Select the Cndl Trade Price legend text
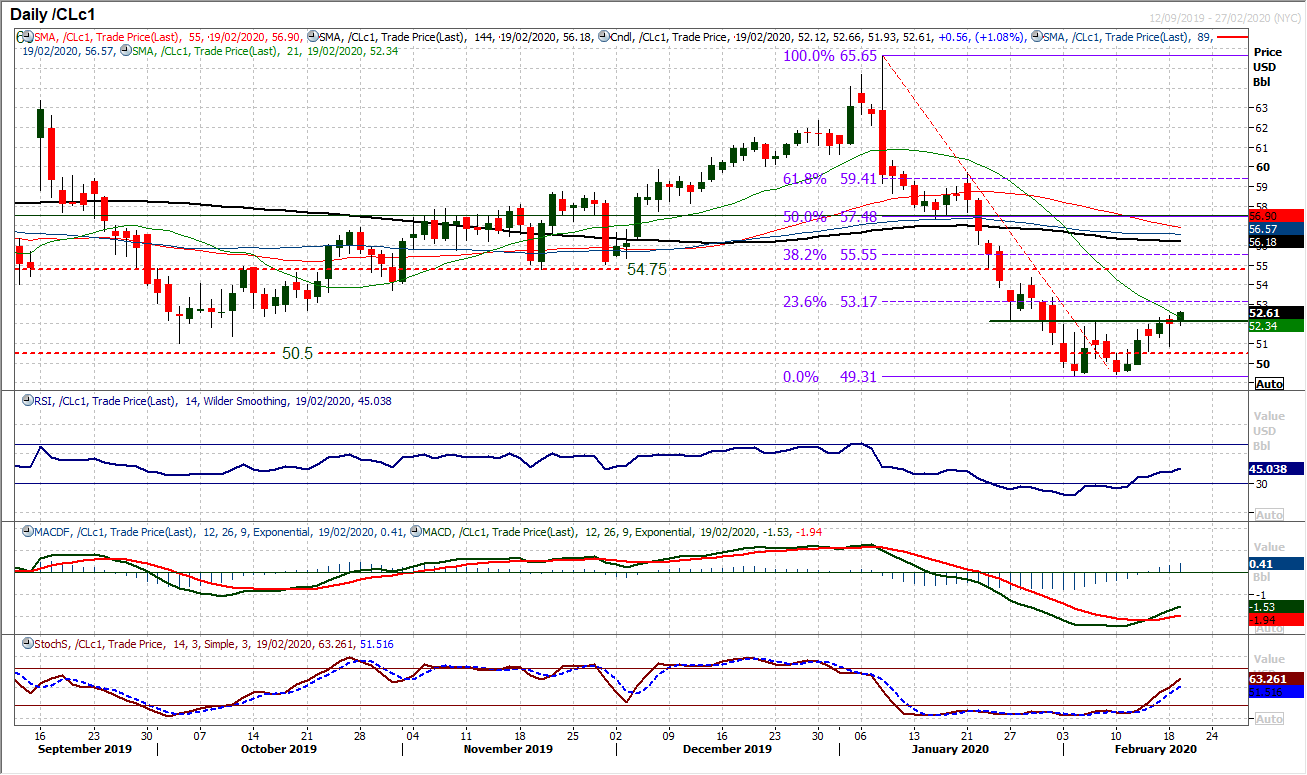1307x775 pixels. coord(818,36)
